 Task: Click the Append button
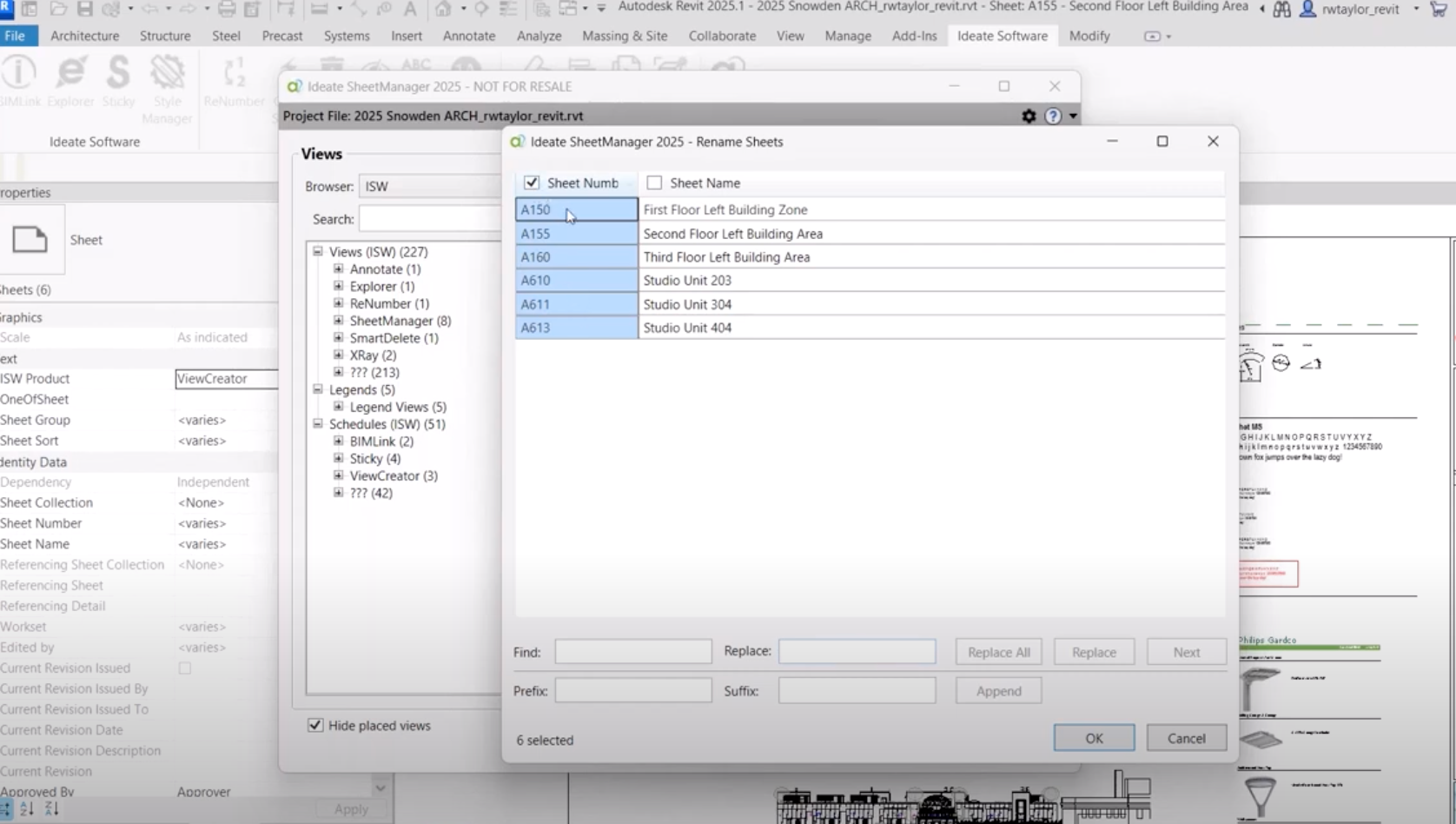(x=998, y=691)
